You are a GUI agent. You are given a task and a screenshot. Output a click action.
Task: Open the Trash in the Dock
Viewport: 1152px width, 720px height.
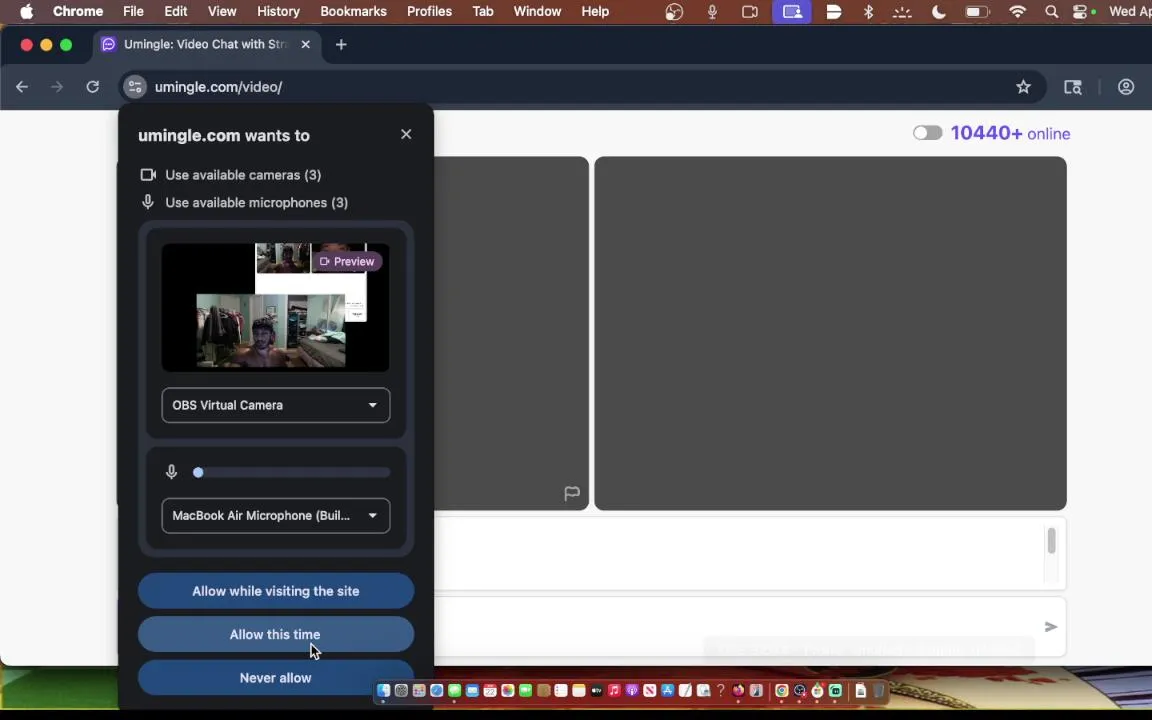click(x=879, y=691)
